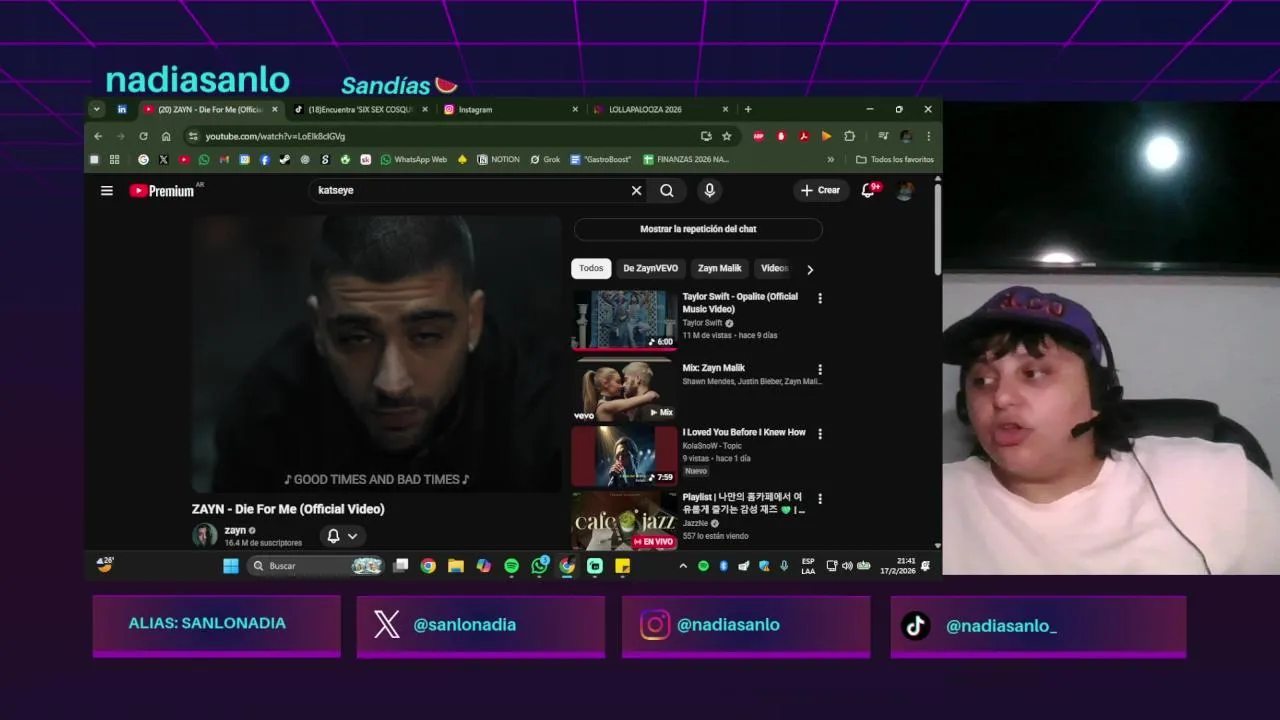Expand the hidden bookmarks overflow chevron
The height and width of the screenshot is (720, 1280).
click(x=830, y=159)
